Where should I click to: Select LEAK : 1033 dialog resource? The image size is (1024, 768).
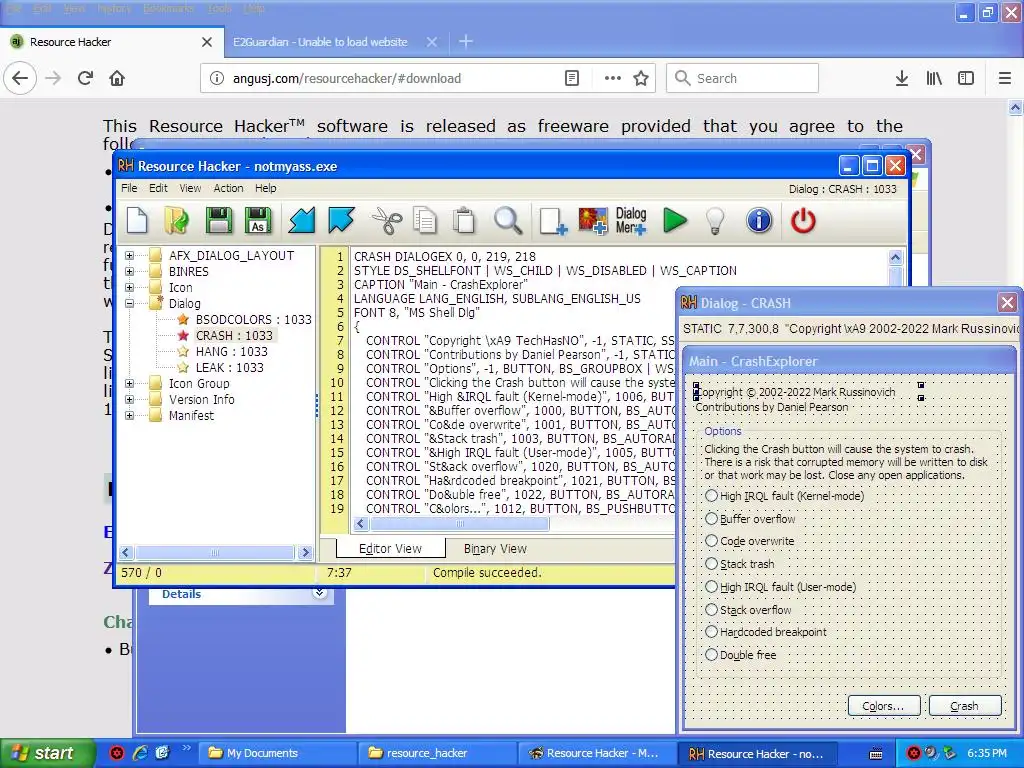[x=230, y=368]
